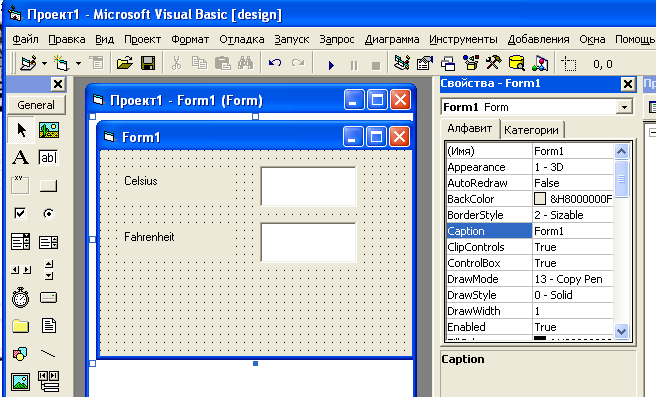Image resolution: width=656 pixels, height=397 pixels.
Task: Select the horizontal scrollbar tool
Action: [x=21, y=270]
